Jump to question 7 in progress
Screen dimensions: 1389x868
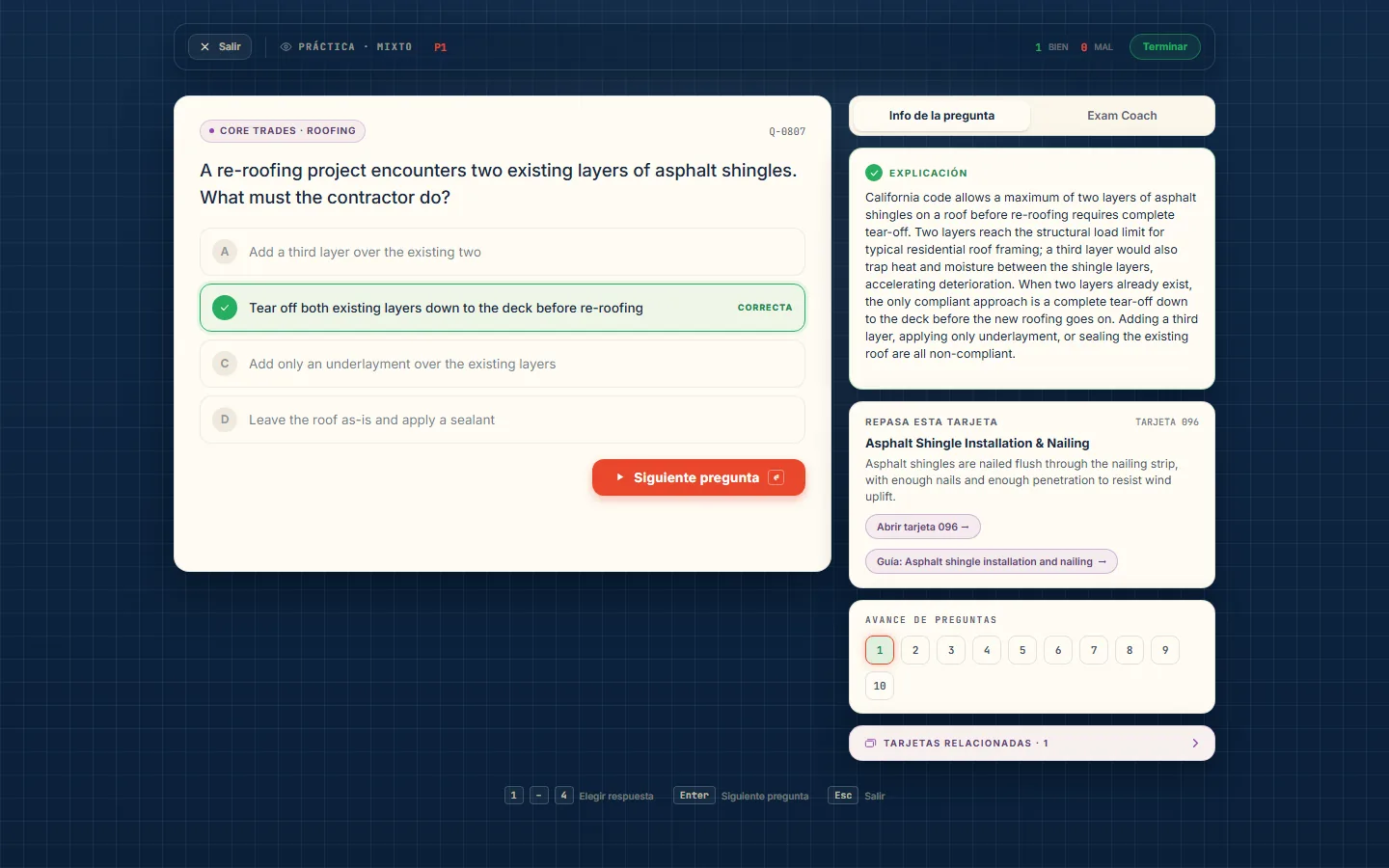(x=1094, y=650)
